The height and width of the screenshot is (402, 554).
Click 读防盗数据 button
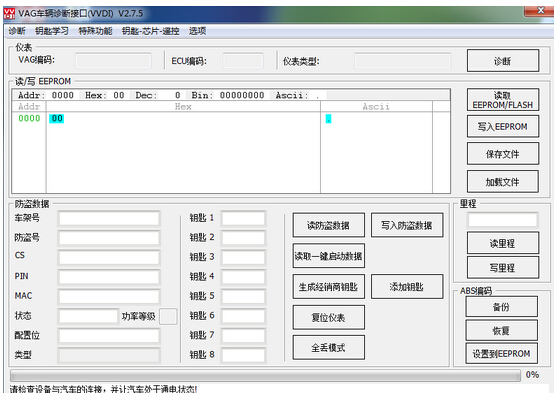(x=329, y=225)
